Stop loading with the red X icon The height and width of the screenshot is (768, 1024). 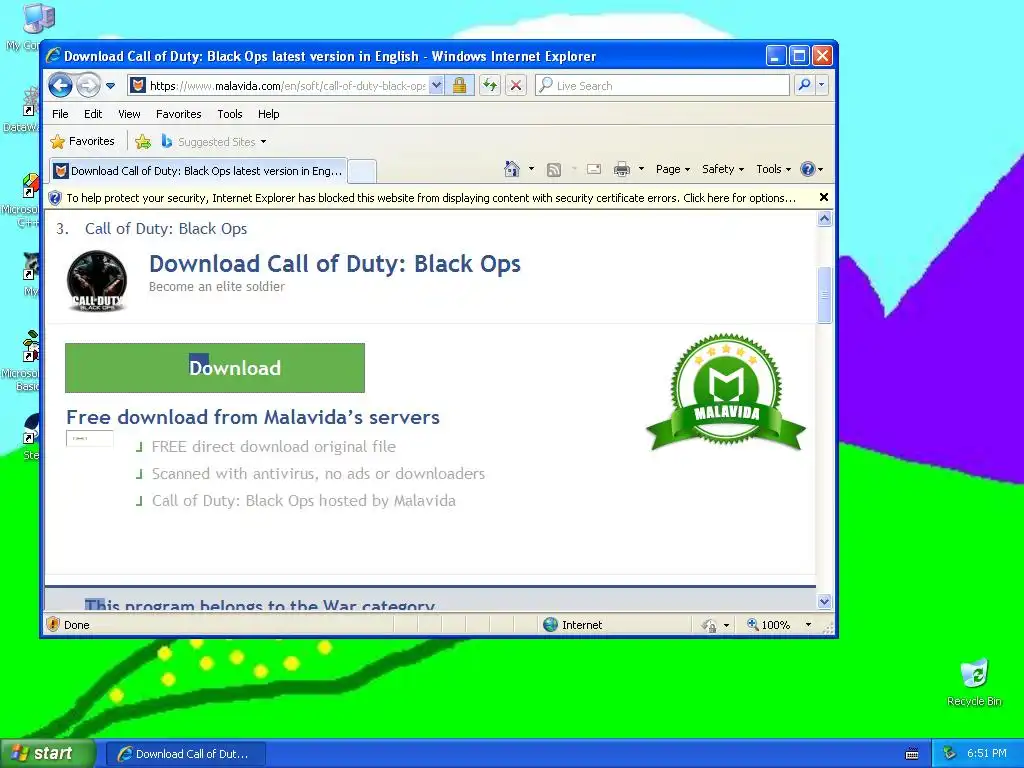point(516,86)
